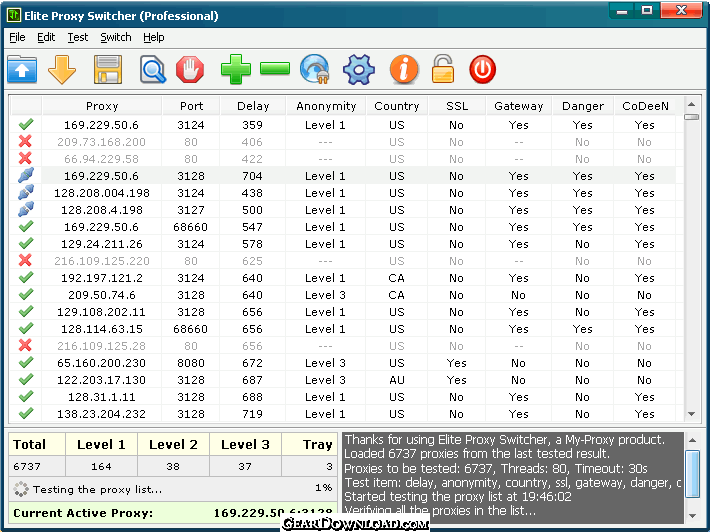This screenshot has height=532, width=710.
Task: Open info with orange i icon
Action: coord(404,69)
